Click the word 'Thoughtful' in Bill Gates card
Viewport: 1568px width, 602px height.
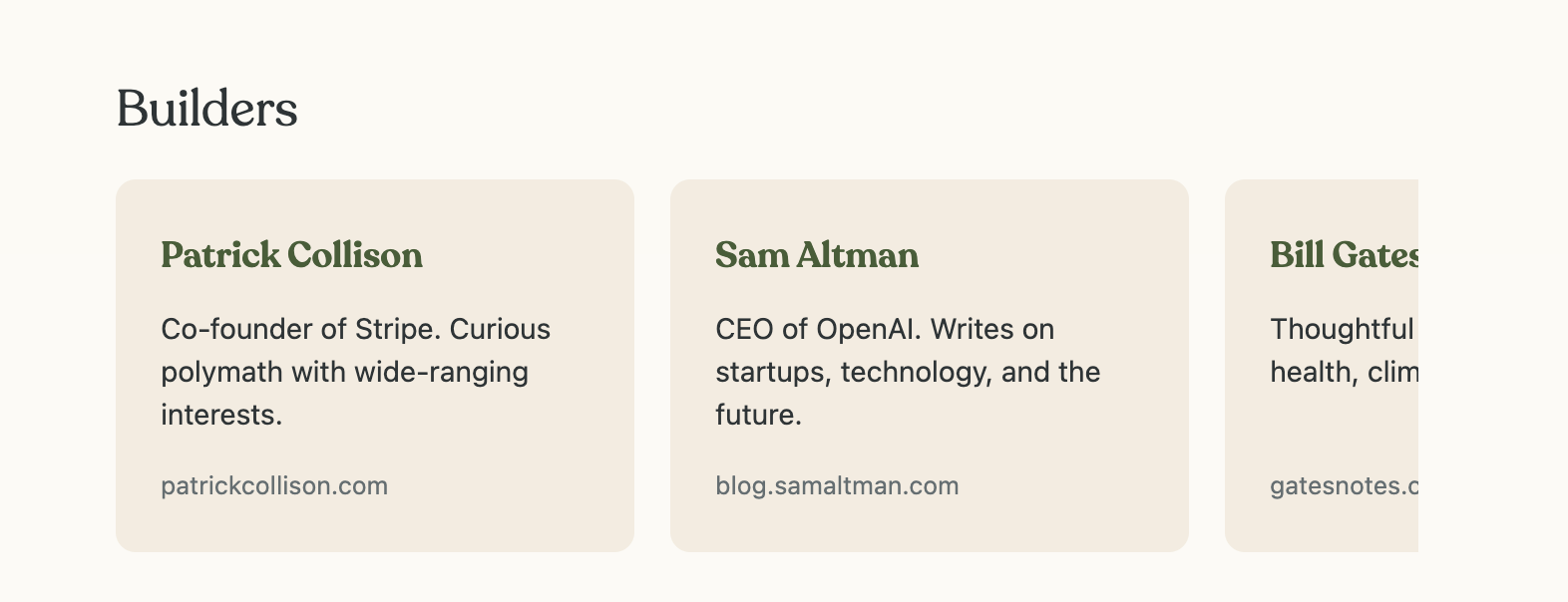click(x=1342, y=330)
